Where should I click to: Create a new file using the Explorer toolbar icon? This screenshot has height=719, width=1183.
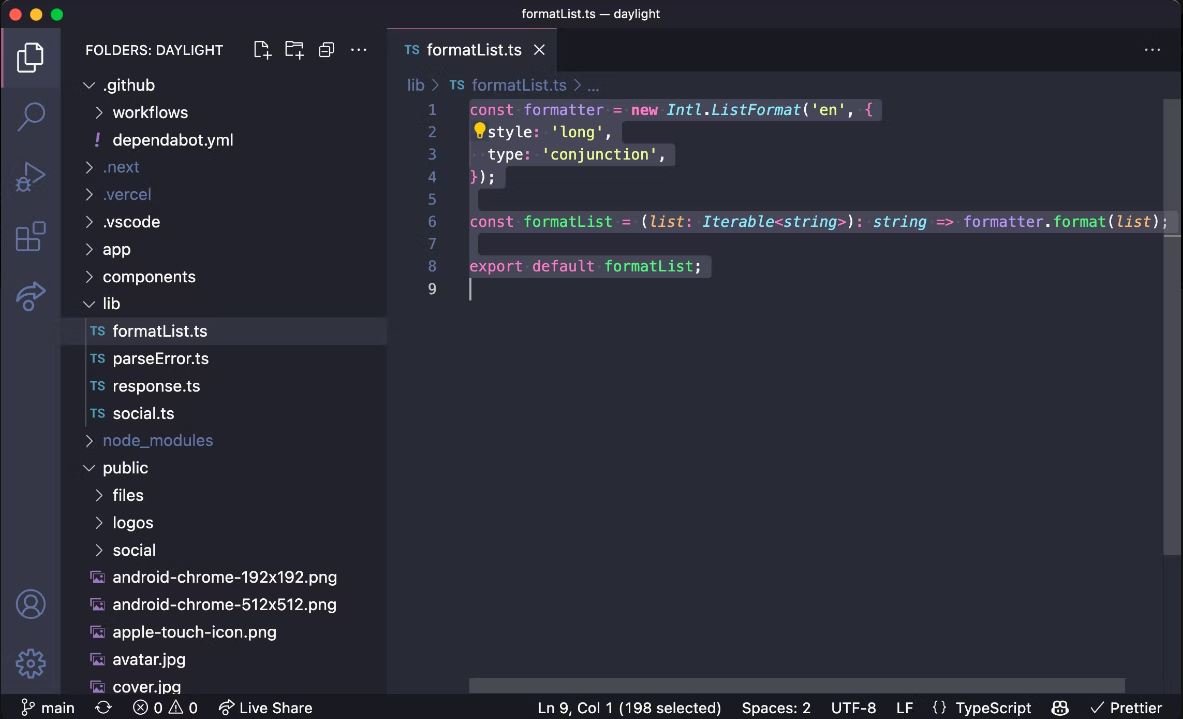262,49
